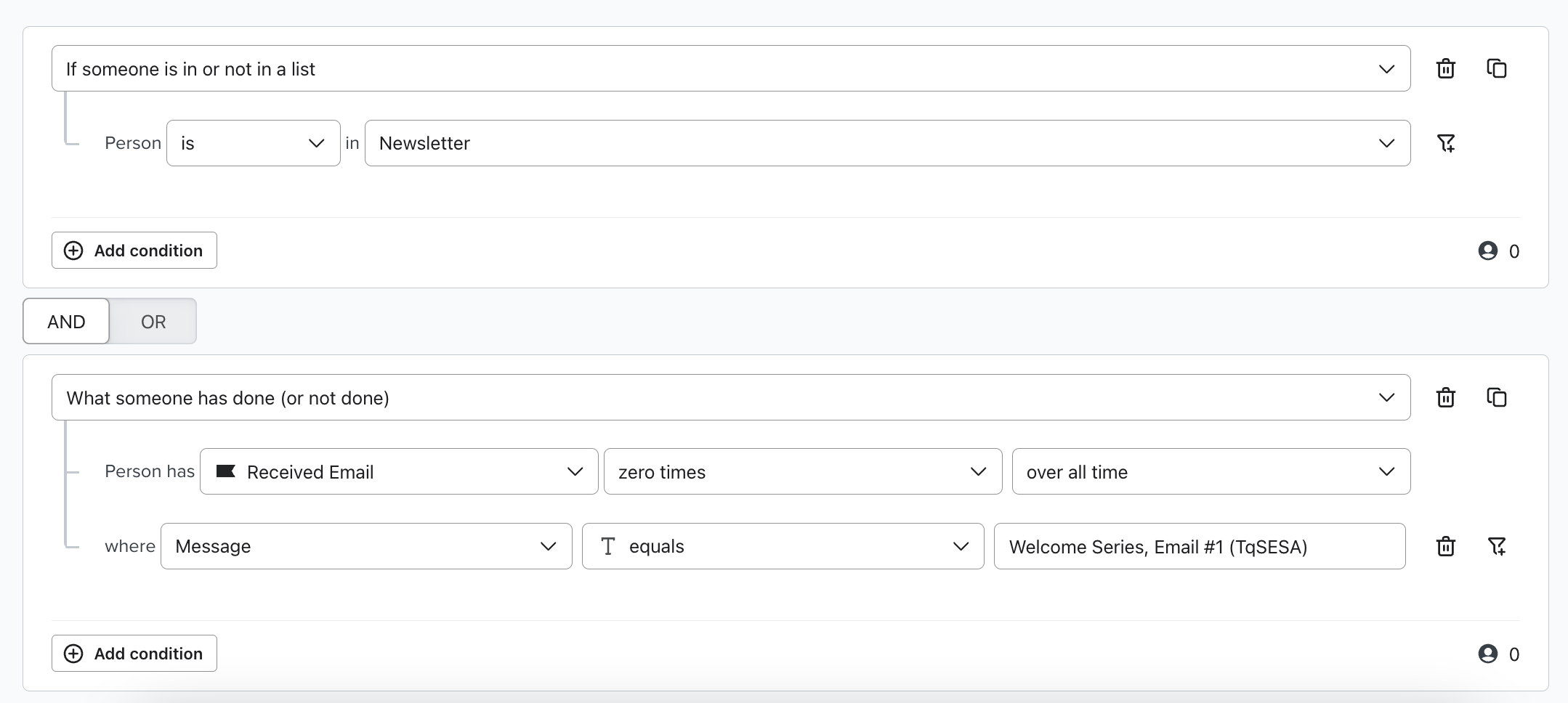Expand the Newsletter list dropdown
This screenshot has height=703, width=1568.
(x=886, y=143)
